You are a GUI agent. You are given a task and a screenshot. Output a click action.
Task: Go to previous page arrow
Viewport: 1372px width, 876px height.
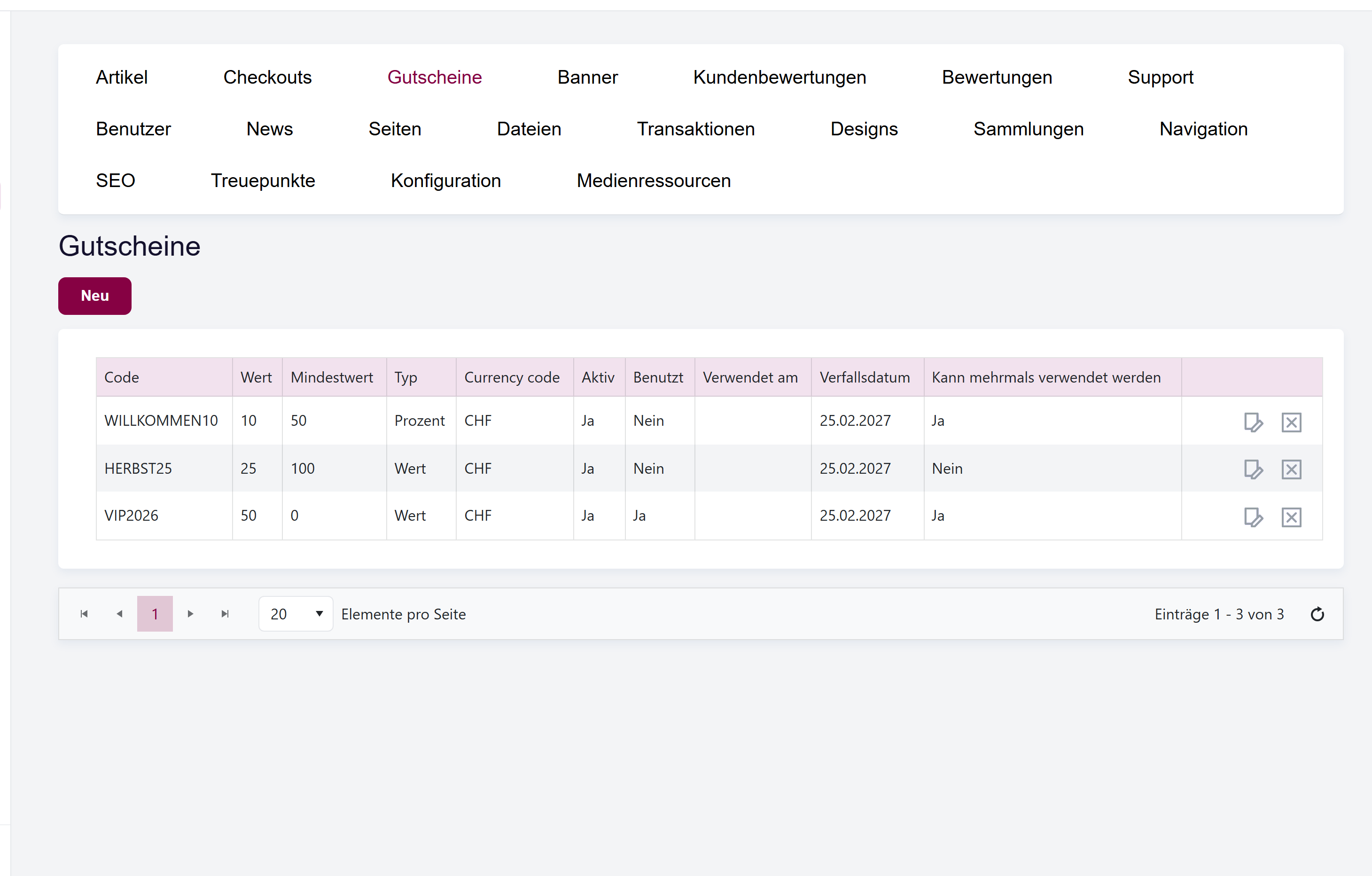click(120, 614)
